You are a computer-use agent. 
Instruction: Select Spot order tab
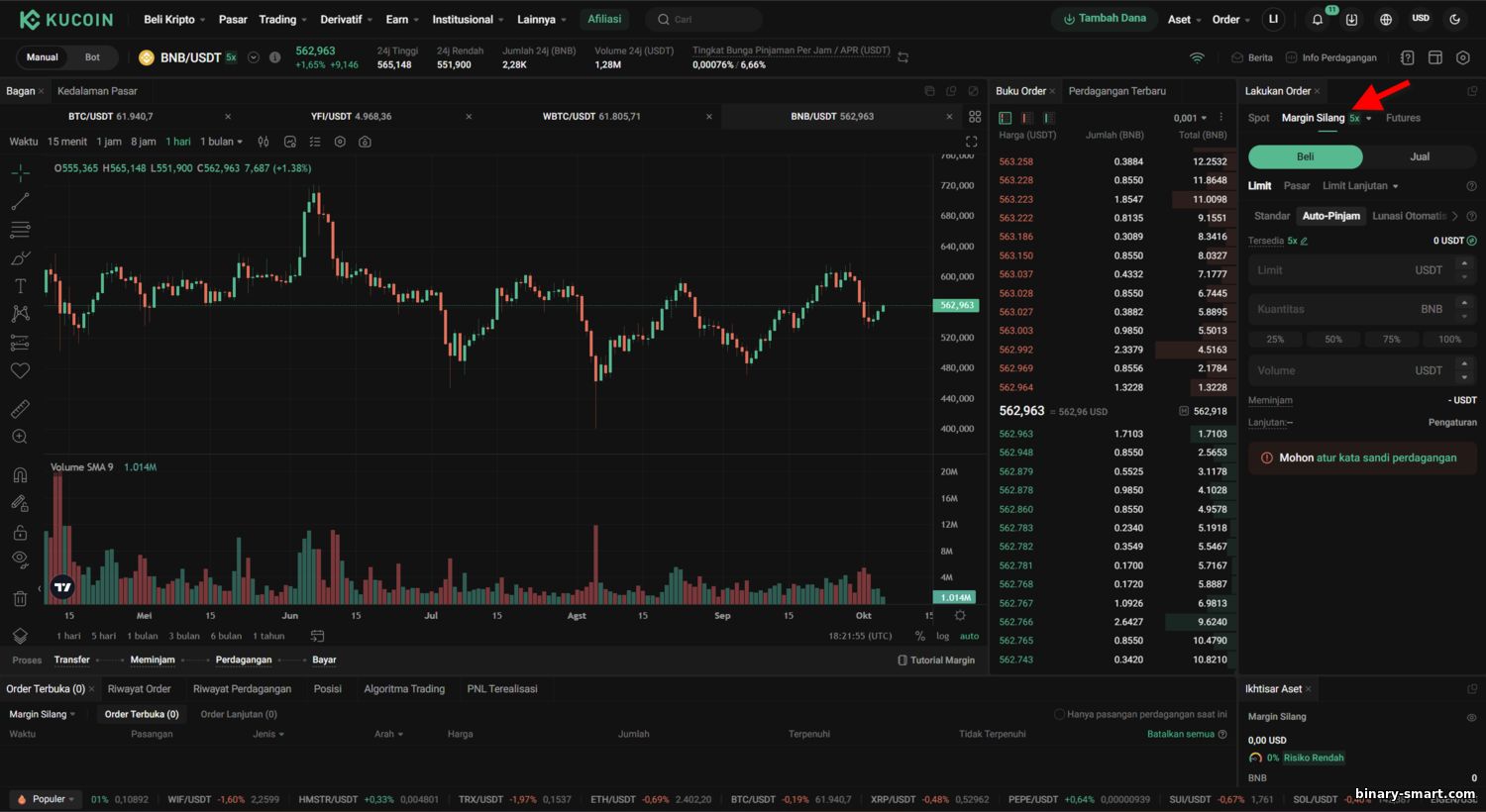1258,118
